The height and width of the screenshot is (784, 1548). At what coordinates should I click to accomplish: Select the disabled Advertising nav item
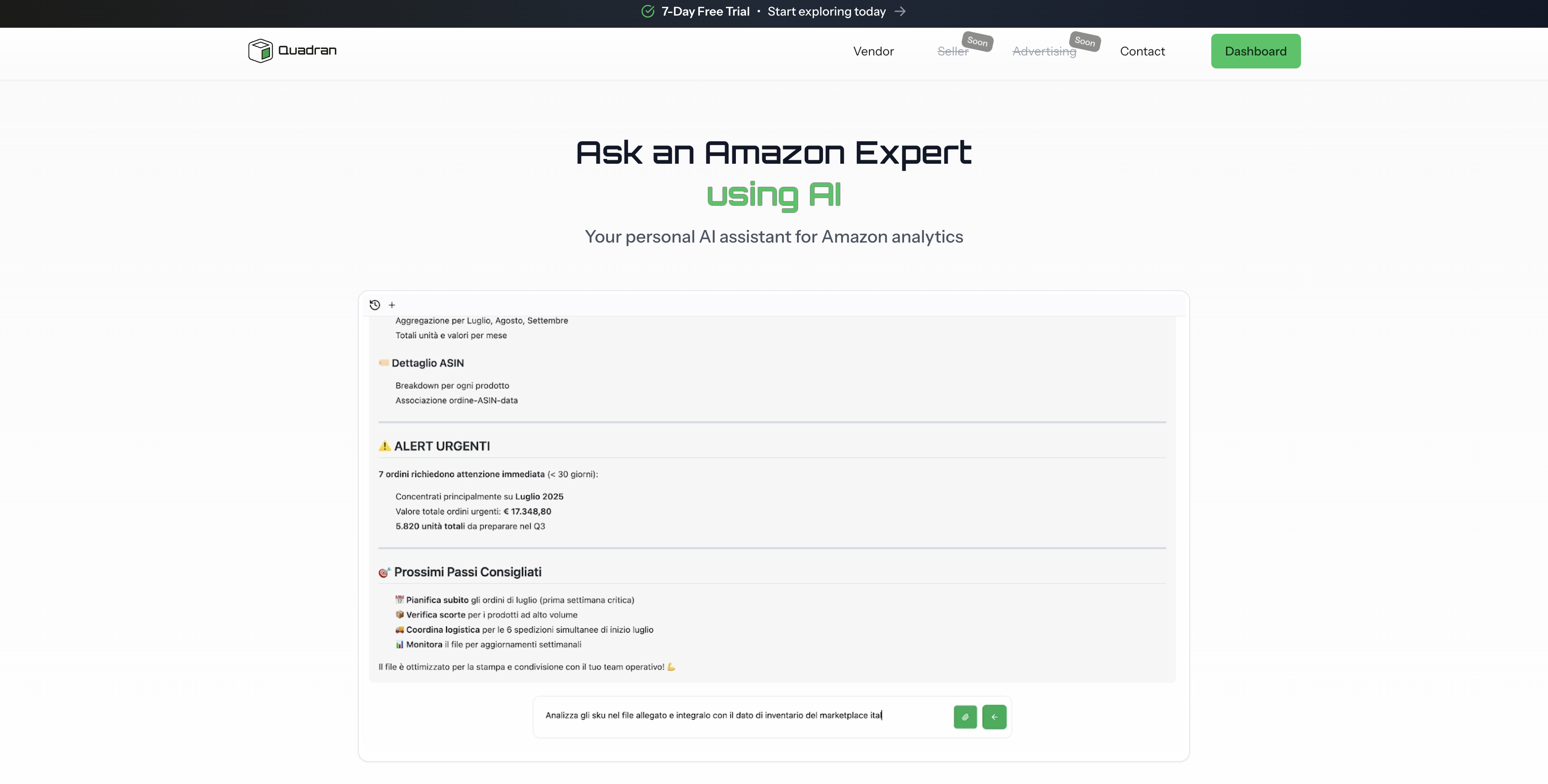1044,52
